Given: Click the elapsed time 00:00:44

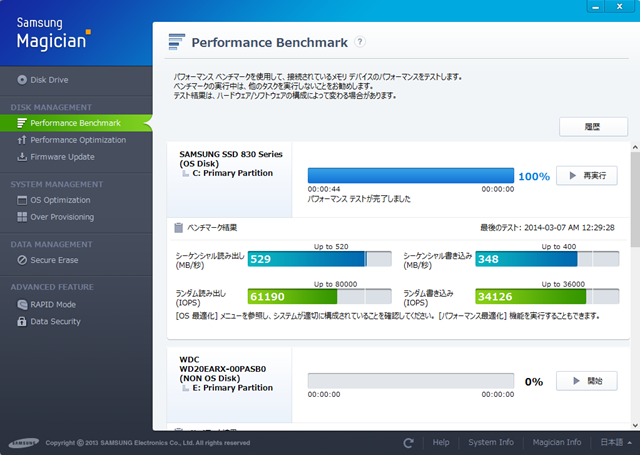Looking at the screenshot, I should click(x=324, y=189).
